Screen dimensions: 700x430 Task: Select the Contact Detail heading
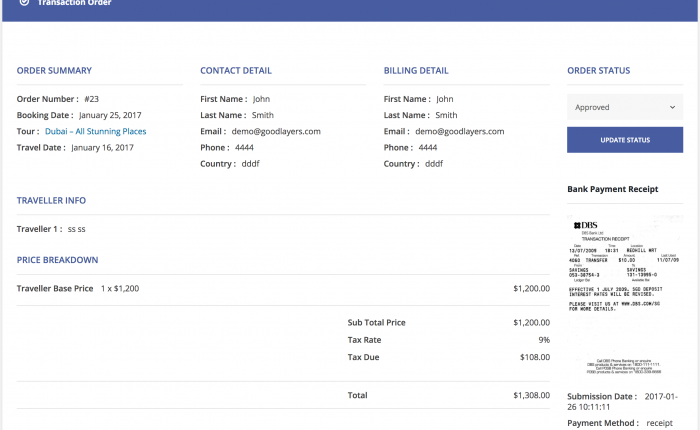coord(236,71)
